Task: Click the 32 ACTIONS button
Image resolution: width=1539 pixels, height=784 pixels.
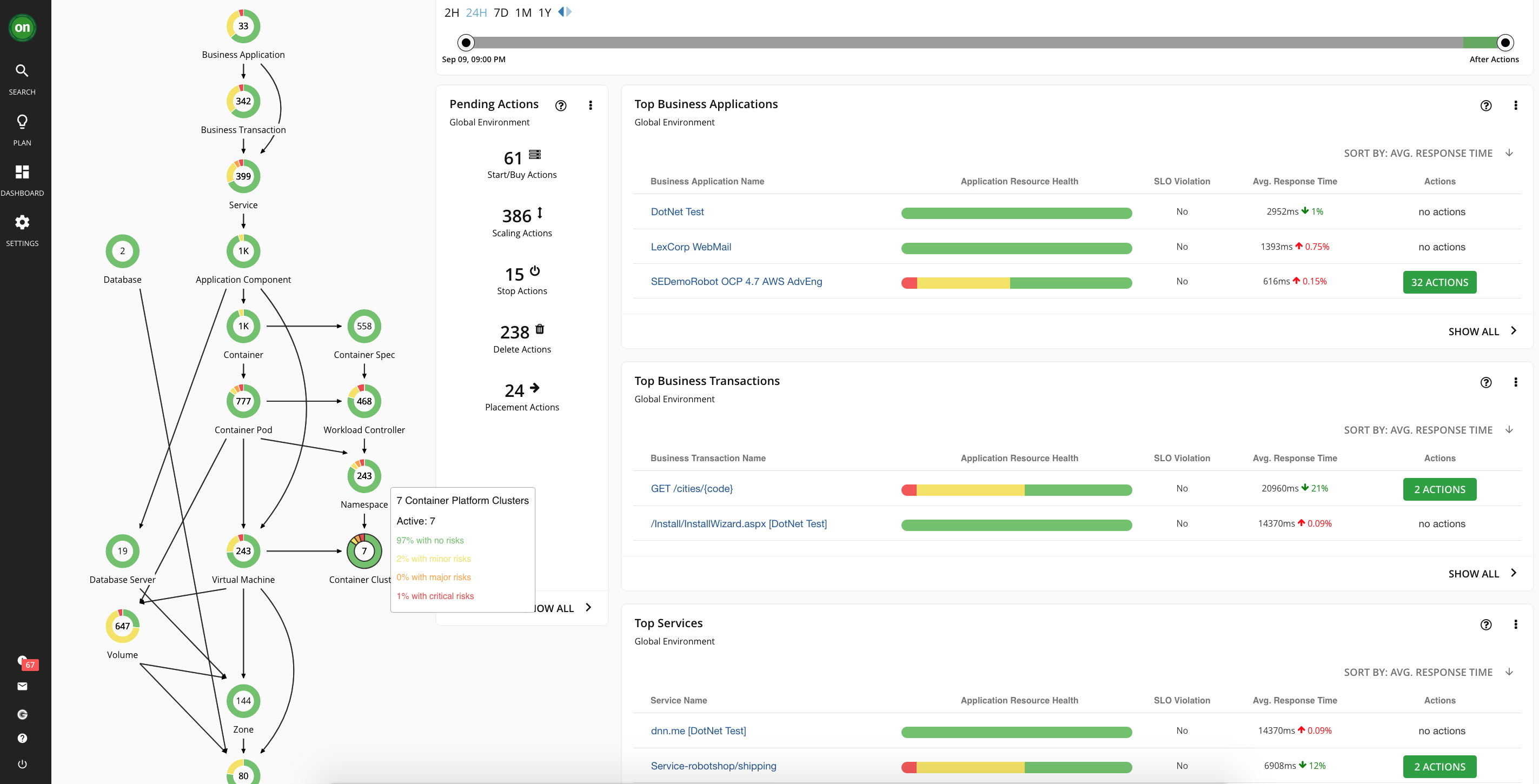Action: point(1438,282)
